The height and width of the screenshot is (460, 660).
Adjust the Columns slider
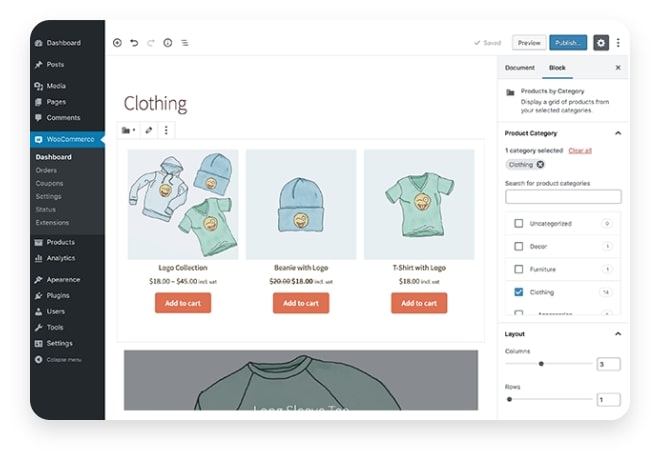(541, 364)
